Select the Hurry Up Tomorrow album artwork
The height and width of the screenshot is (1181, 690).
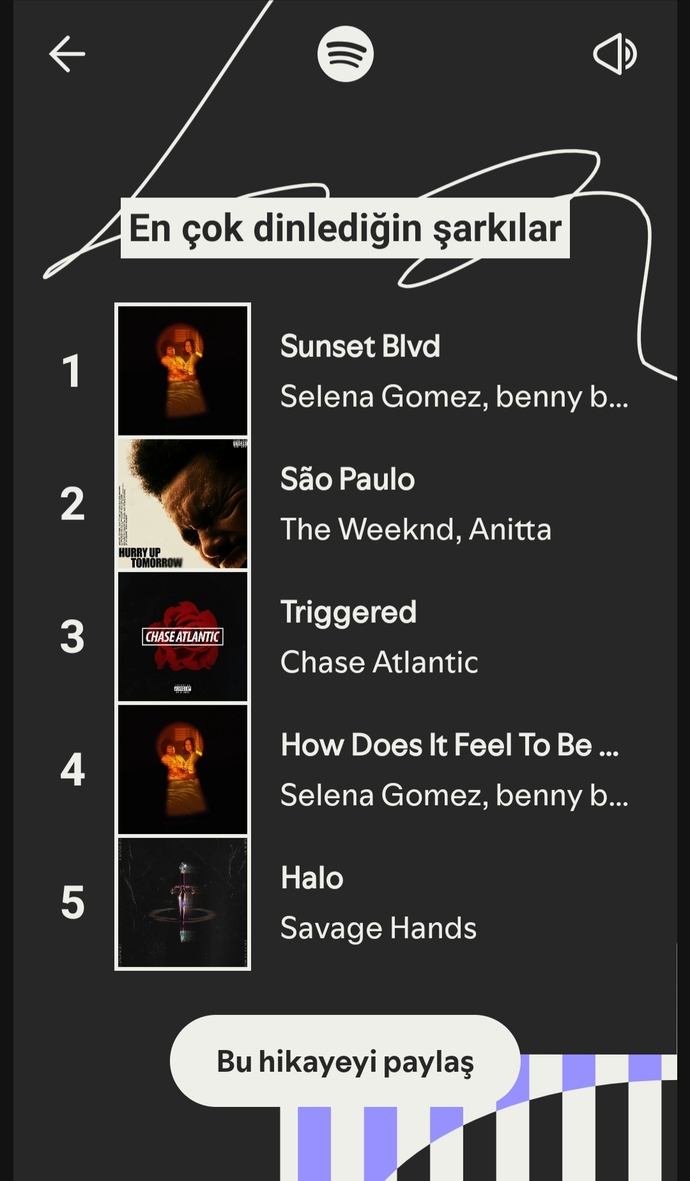click(x=182, y=503)
